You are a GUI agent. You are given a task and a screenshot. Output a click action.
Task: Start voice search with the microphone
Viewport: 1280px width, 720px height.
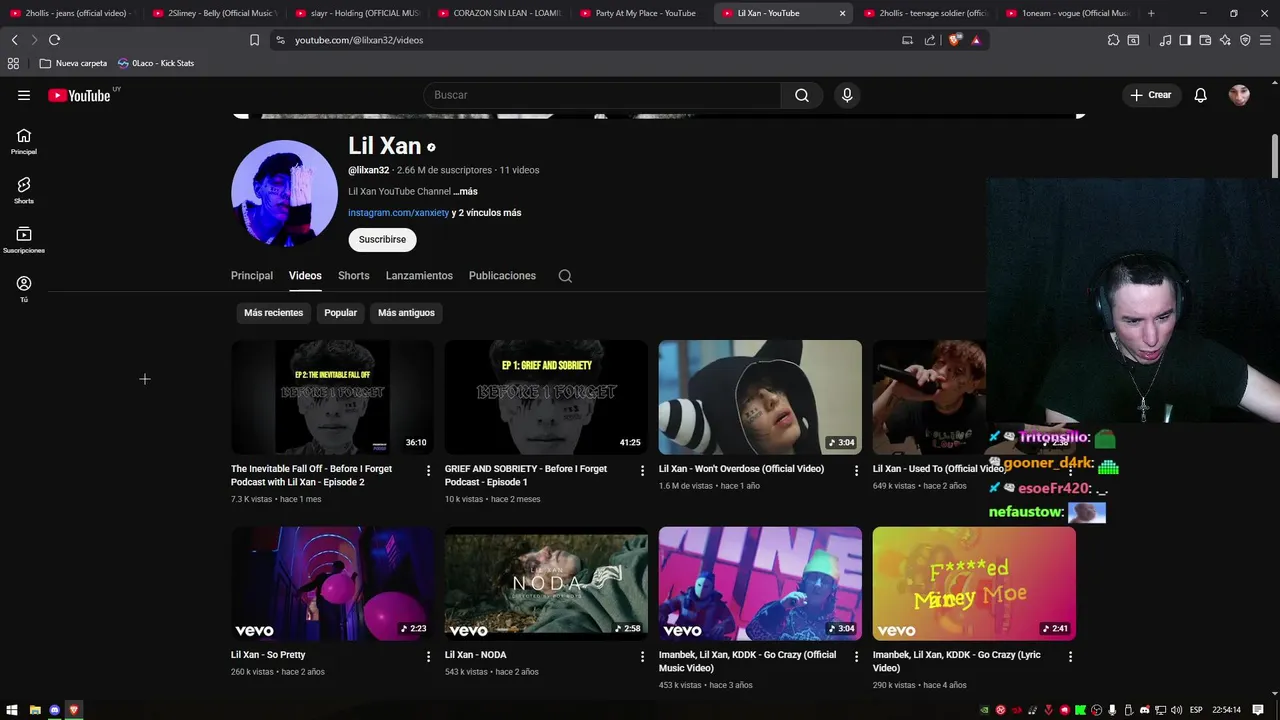(847, 95)
